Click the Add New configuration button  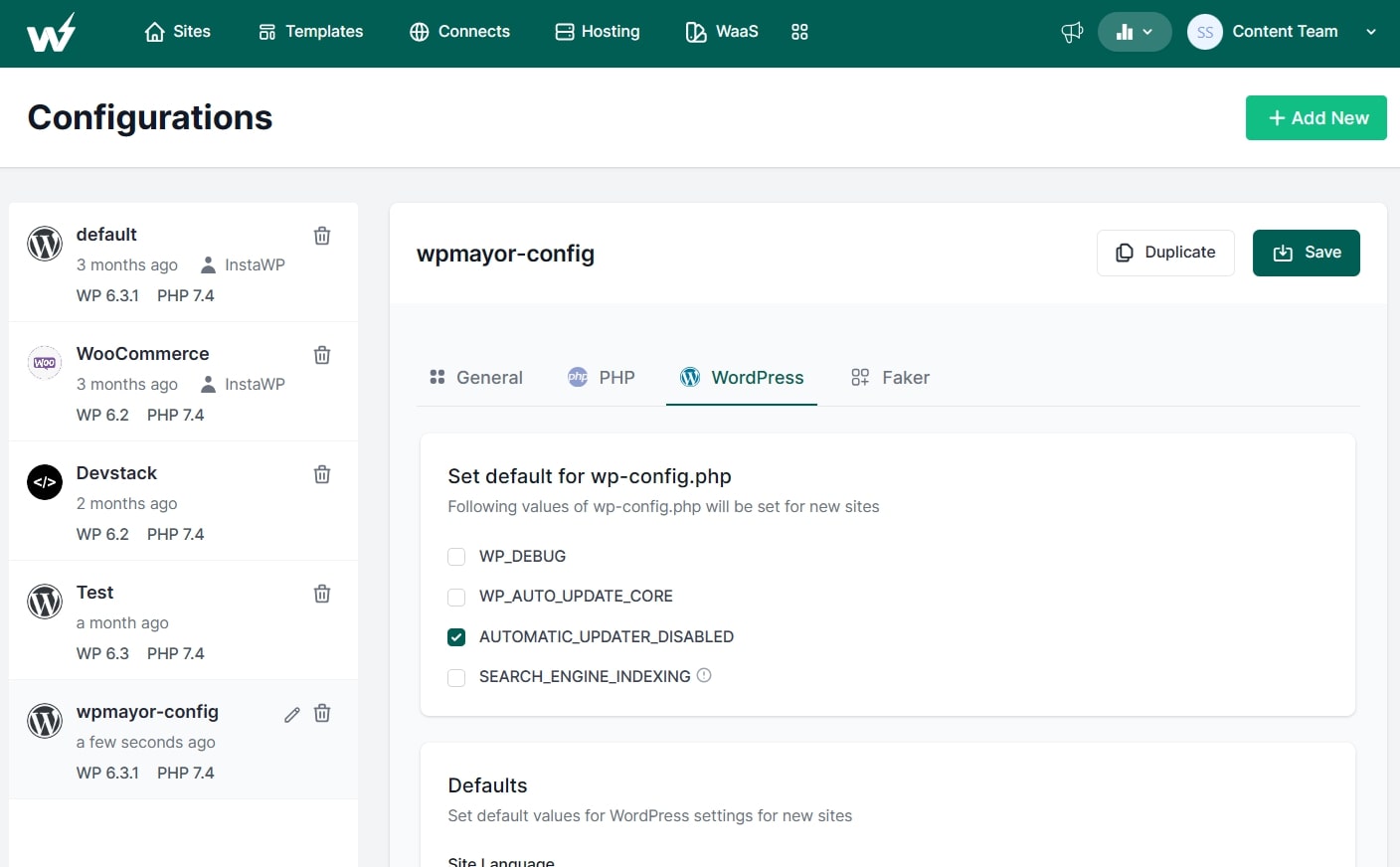(x=1316, y=117)
